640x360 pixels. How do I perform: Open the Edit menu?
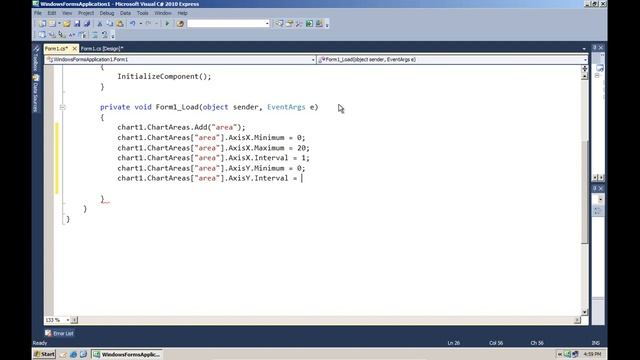point(51,13)
